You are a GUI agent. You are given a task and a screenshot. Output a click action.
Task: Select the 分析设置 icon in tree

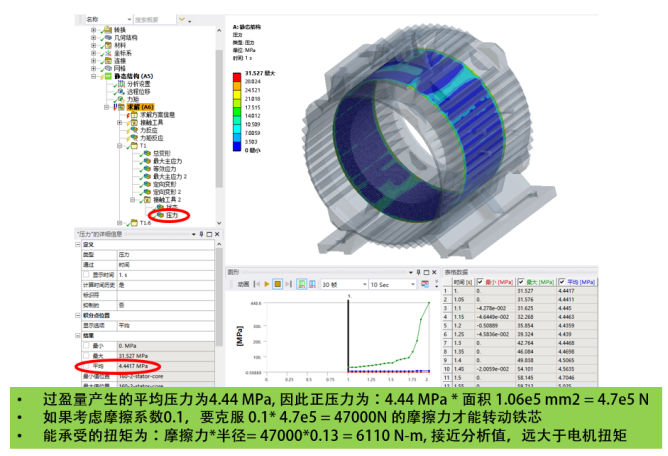pos(121,84)
